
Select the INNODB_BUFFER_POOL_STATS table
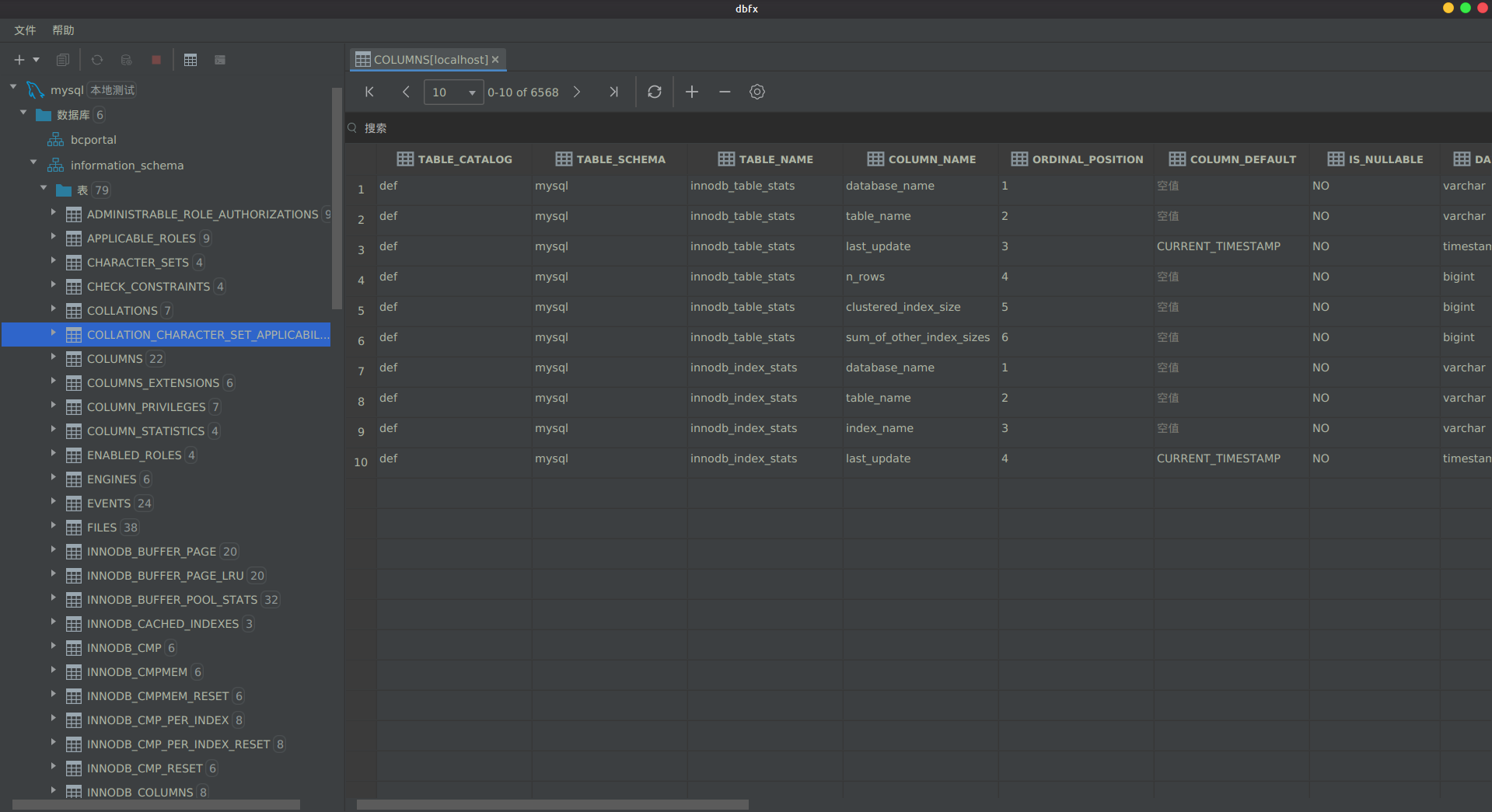point(172,600)
